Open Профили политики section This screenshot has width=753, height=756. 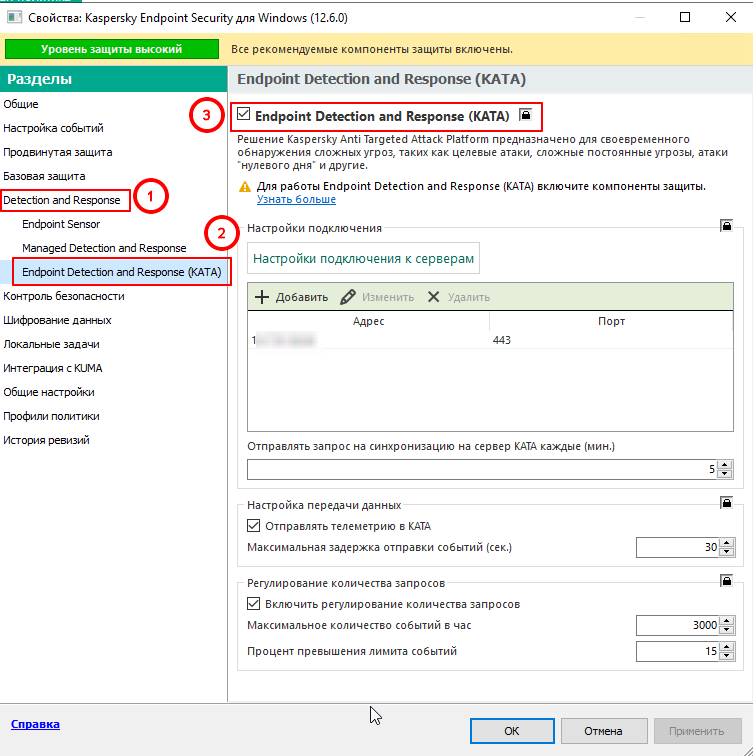pos(51,416)
